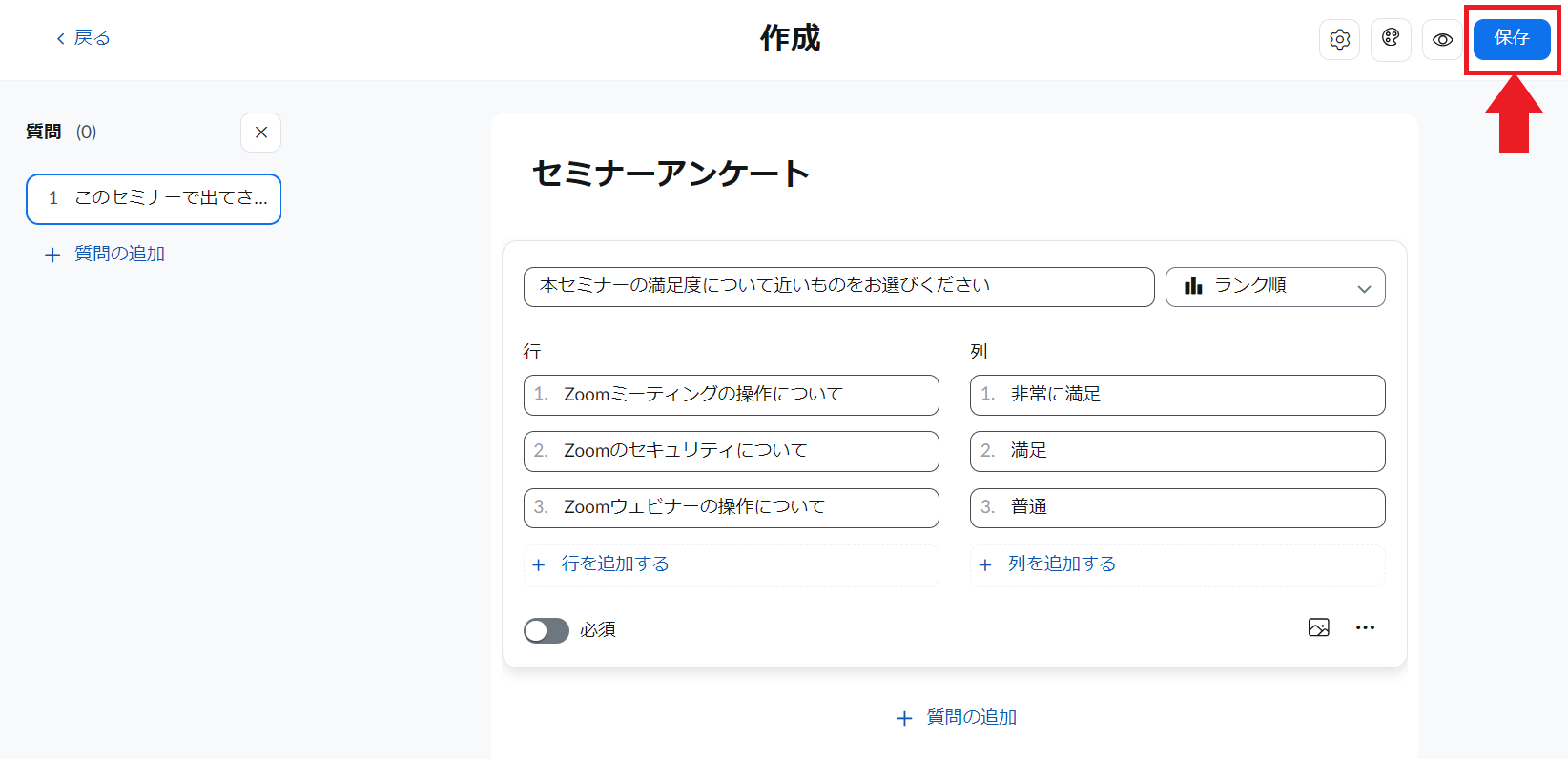The width and height of the screenshot is (1568, 759).
Task: Click the 列 columns label
Action: pyautogui.click(x=979, y=351)
